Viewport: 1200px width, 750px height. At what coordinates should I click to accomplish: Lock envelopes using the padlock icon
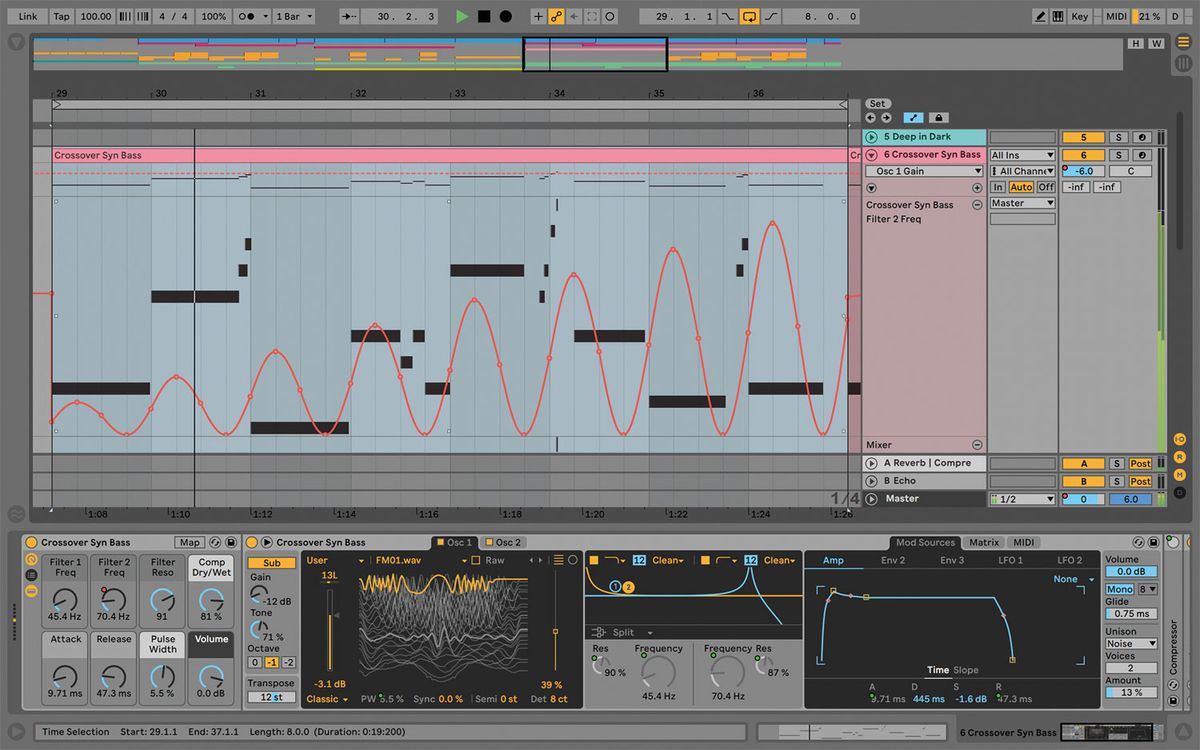938,117
